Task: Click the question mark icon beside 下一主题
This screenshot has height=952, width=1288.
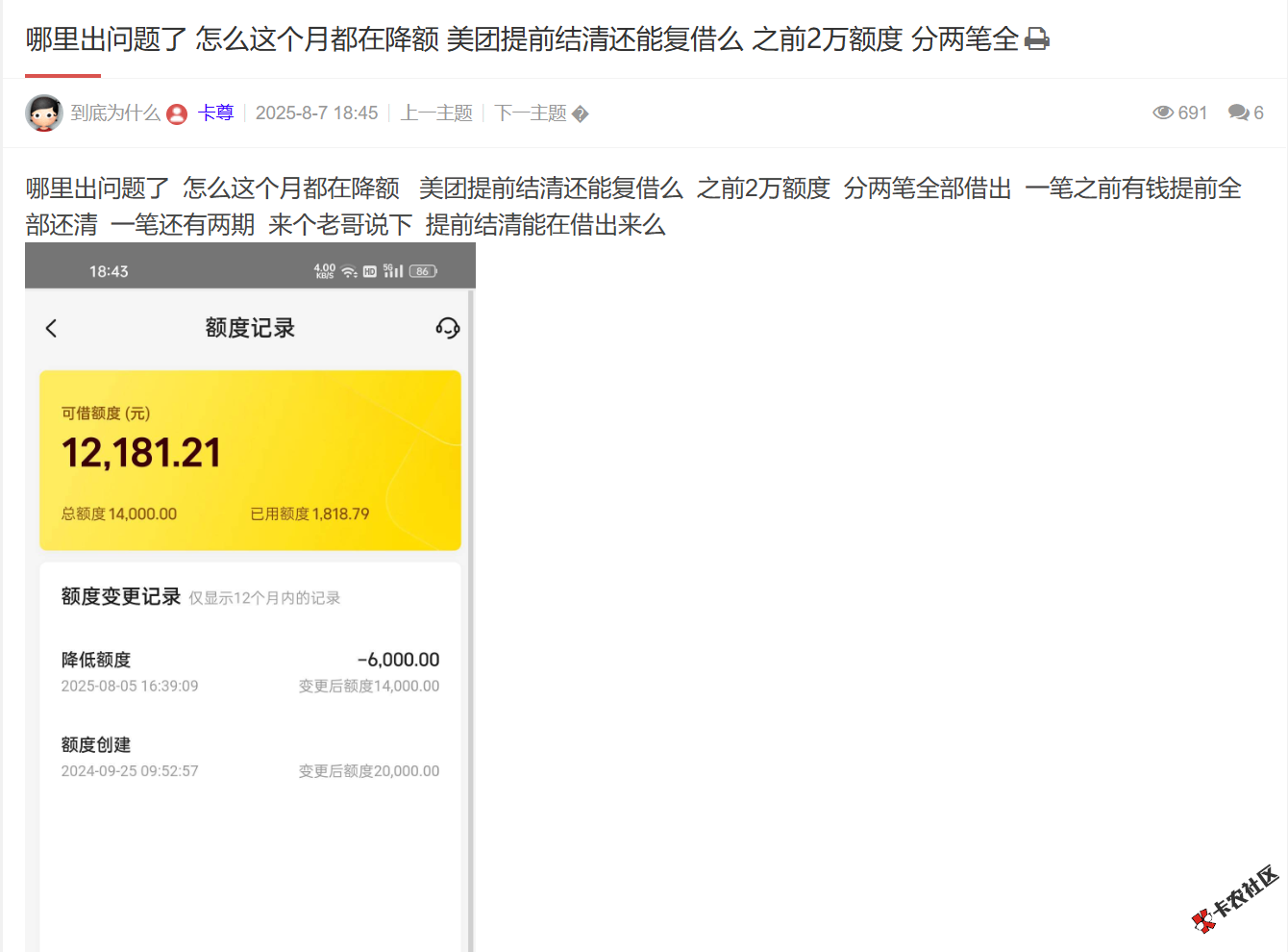Action: coord(581,113)
